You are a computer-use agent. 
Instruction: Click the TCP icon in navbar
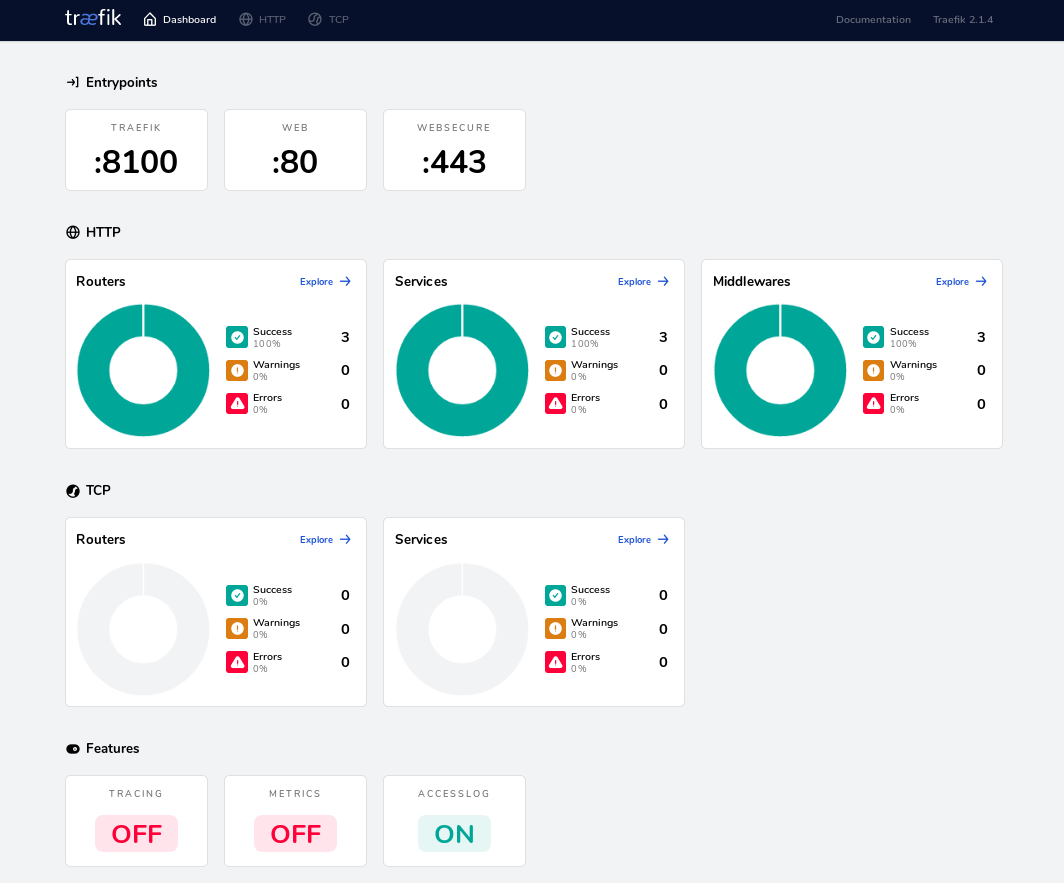coord(315,20)
